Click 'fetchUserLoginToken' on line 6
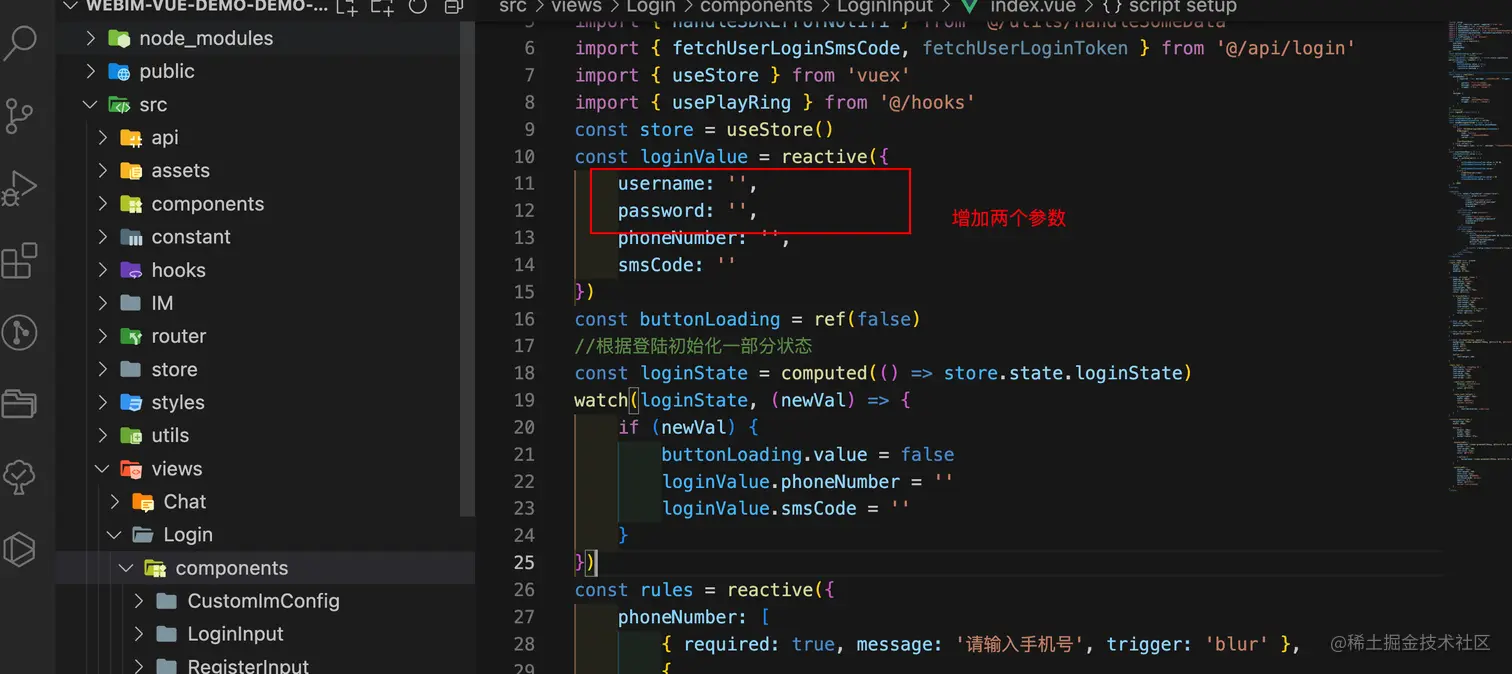1512x674 pixels. [1025, 48]
